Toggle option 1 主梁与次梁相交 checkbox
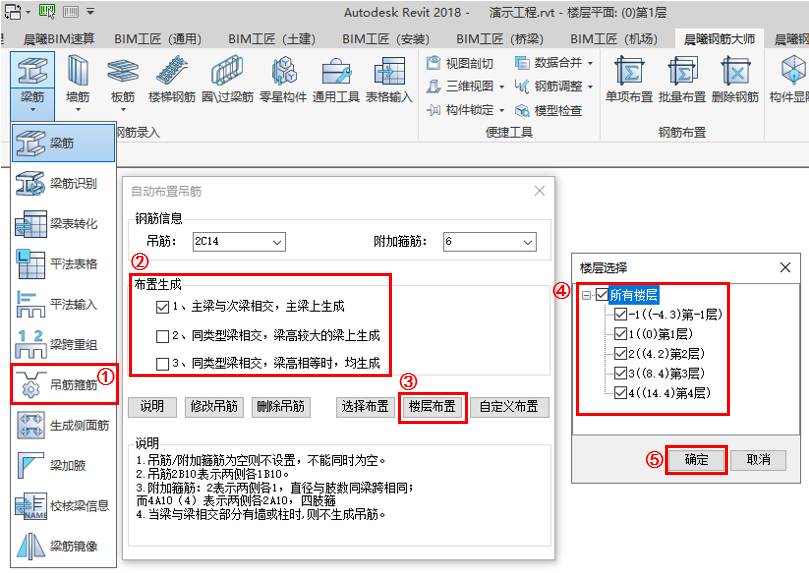The height and width of the screenshot is (573, 809). pos(162,307)
